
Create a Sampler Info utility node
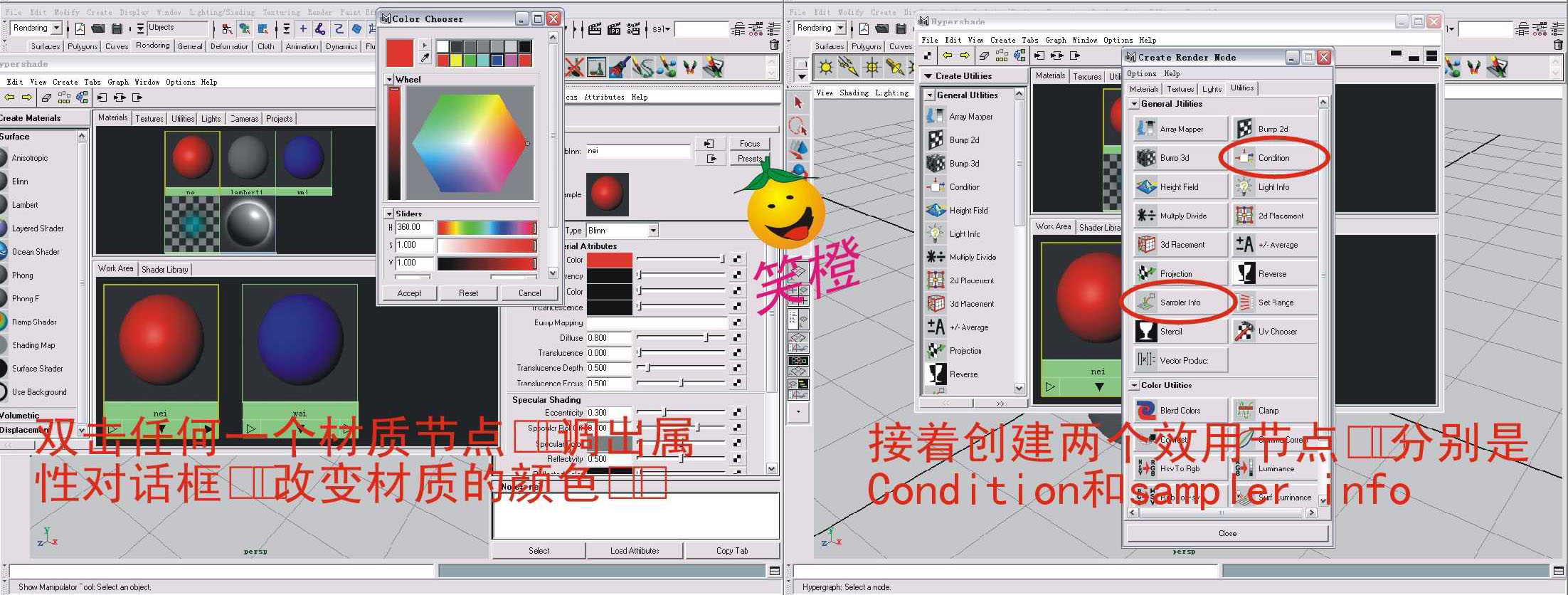pyautogui.click(x=1180, y=302)
